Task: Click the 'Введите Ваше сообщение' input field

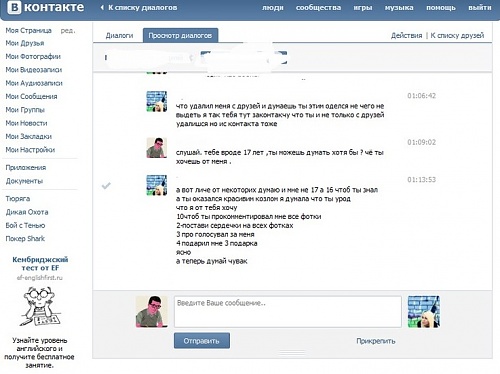Action: [x=288, y=312]
